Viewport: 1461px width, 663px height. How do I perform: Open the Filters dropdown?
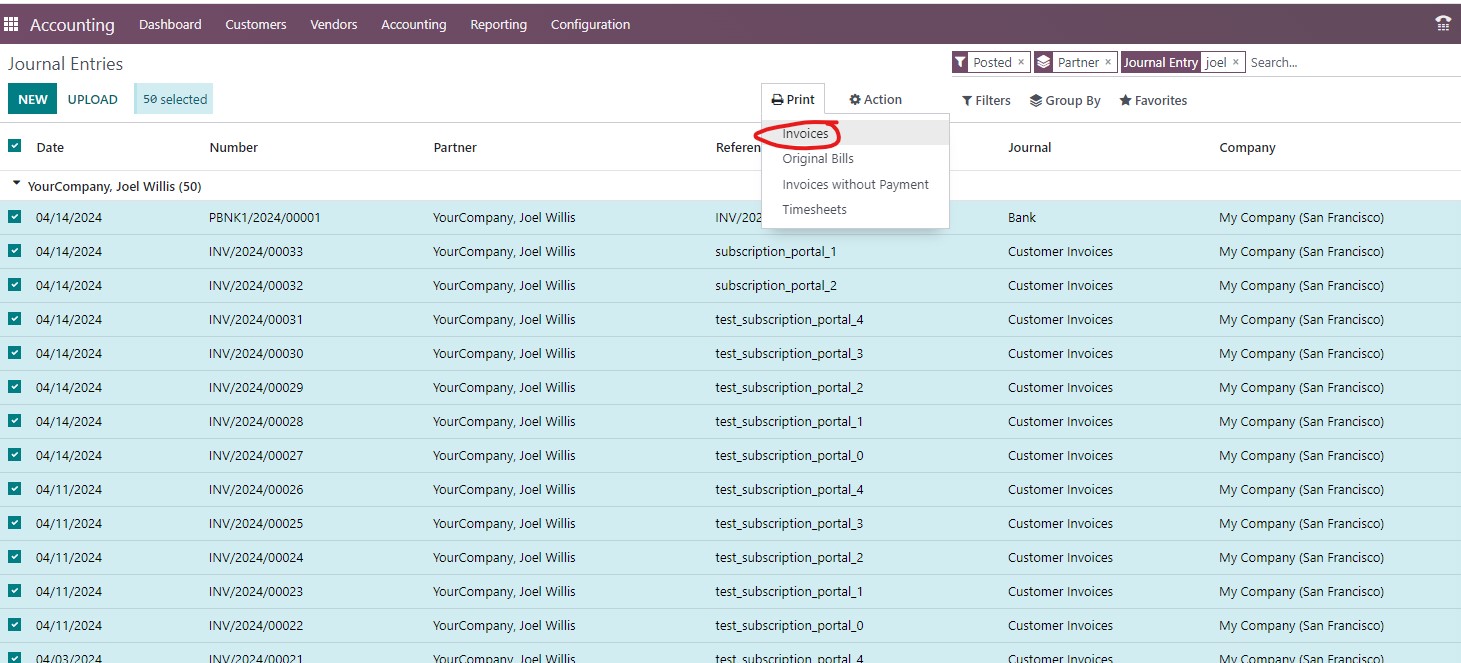pos(986,100)
